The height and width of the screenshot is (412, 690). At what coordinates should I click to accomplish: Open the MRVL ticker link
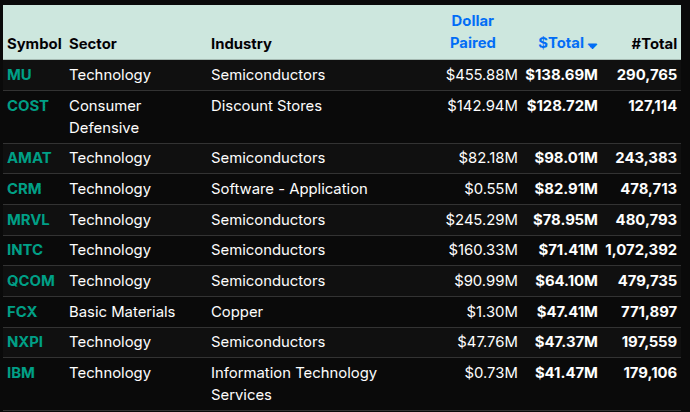(28, 220)
